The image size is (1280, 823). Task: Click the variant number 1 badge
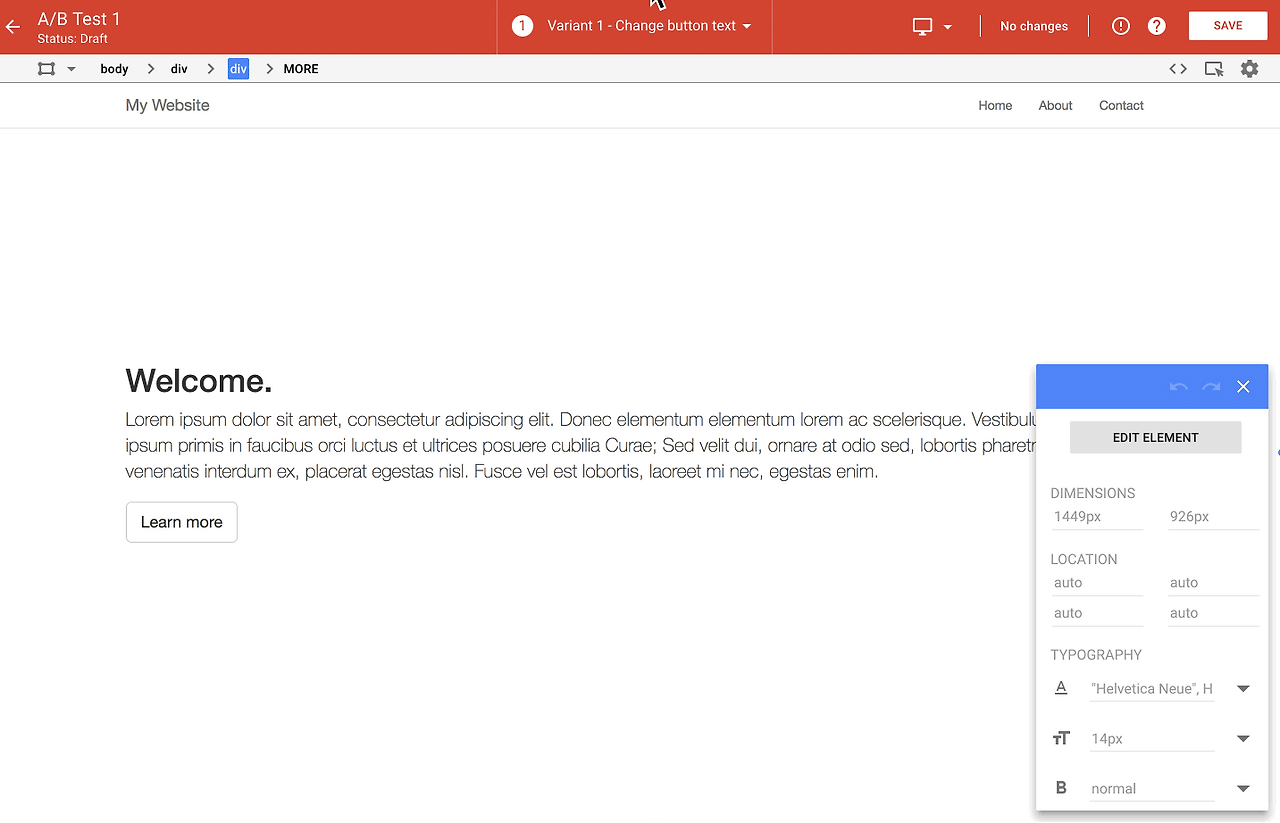pyautogui.click(x=522, y=26)
